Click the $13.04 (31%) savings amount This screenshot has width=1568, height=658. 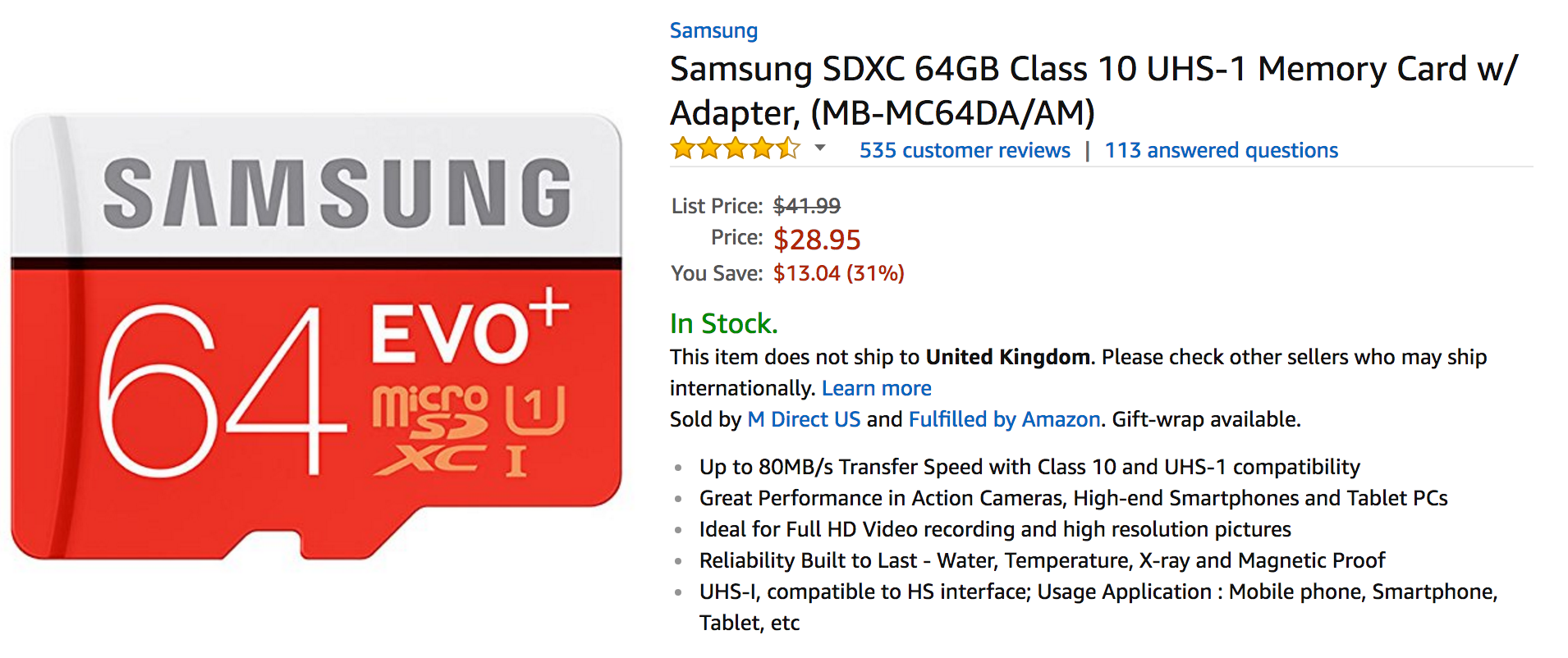pyautogui.click(x=838, y=273)
